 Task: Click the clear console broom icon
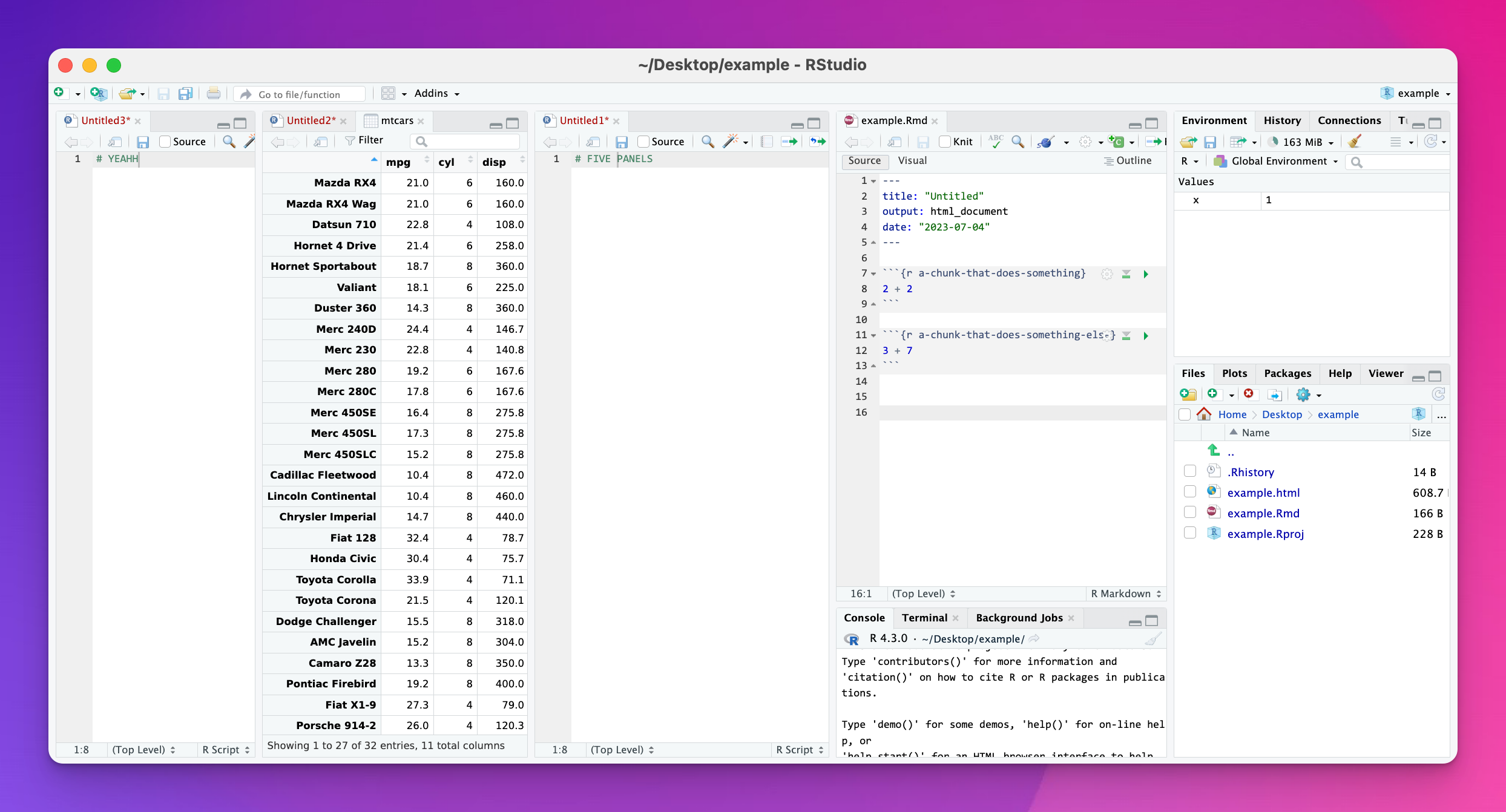pyautogui.click(x=1154, y=639)
